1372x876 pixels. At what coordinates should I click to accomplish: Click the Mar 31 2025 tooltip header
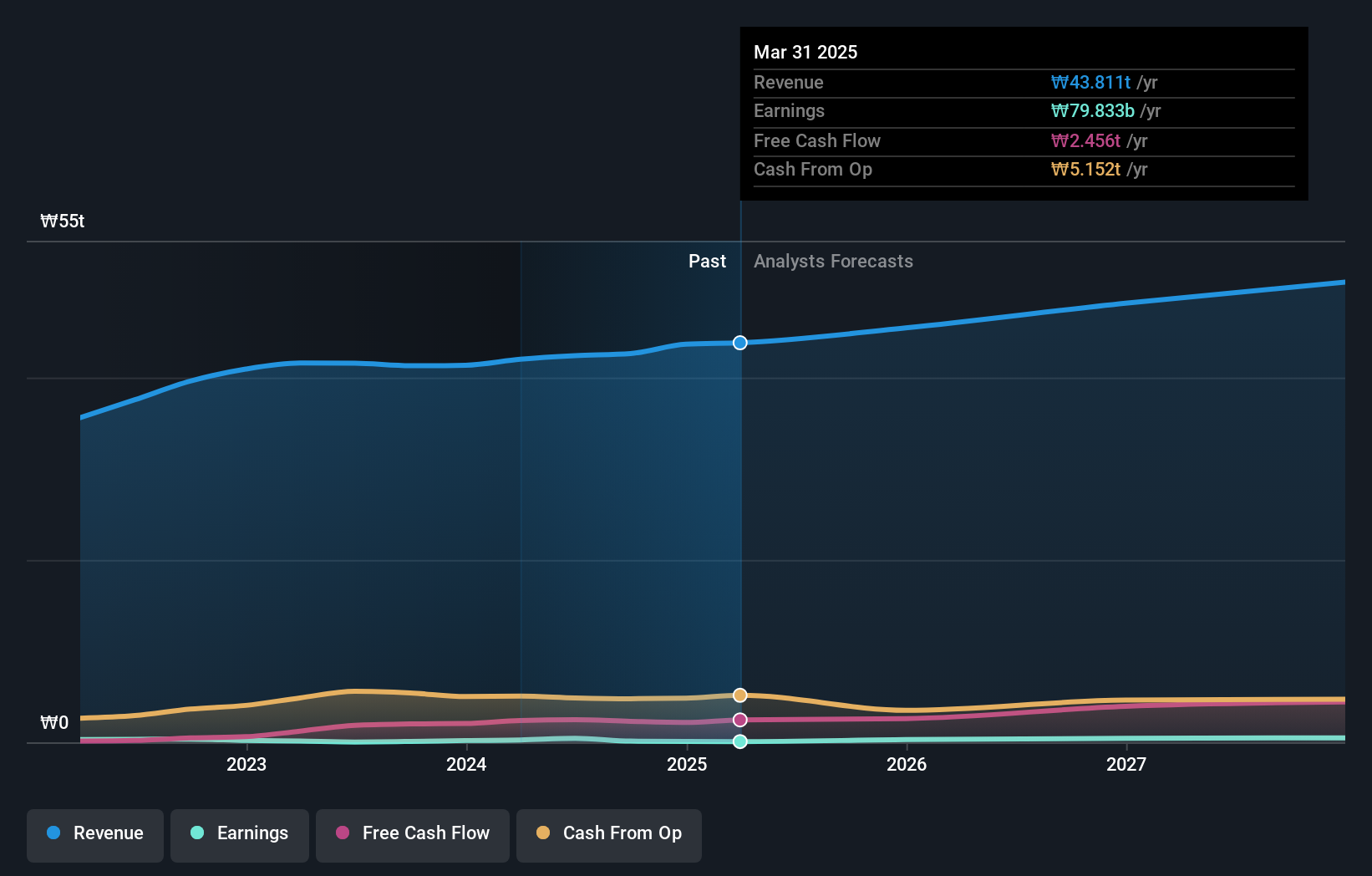point(805,52)
